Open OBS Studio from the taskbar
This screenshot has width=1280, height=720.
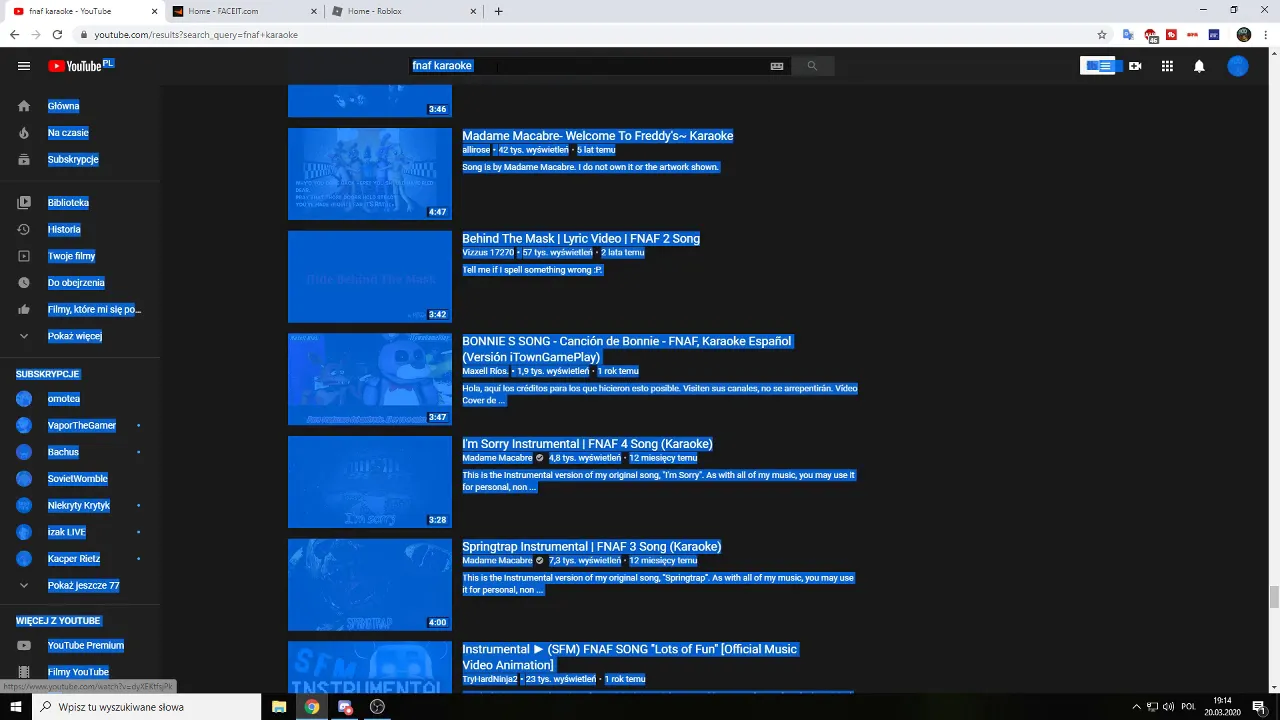tap(377, 706)
